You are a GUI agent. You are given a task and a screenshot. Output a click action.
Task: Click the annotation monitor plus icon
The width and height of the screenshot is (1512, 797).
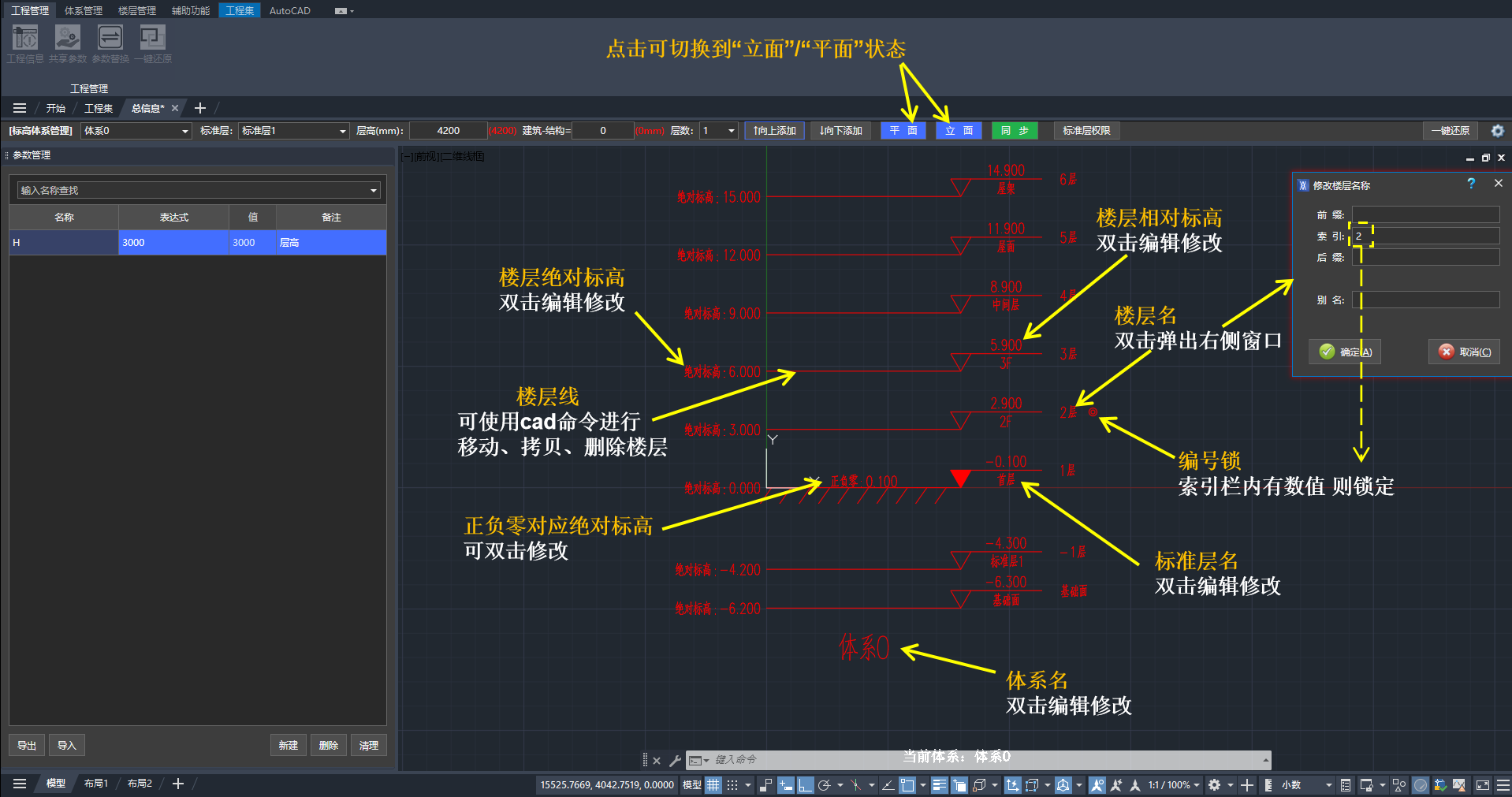tap(1246, 785)
